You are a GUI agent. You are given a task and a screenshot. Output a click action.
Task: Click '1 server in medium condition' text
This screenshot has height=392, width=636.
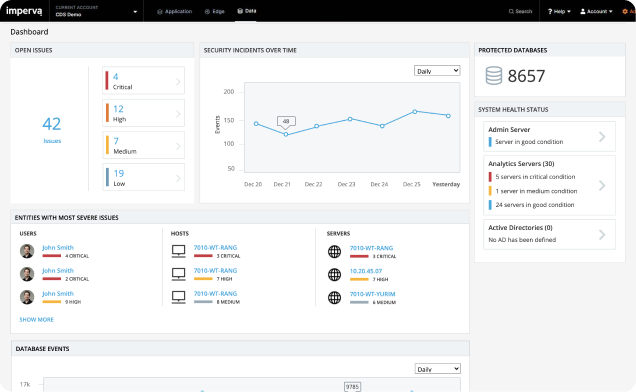[536, 191]
